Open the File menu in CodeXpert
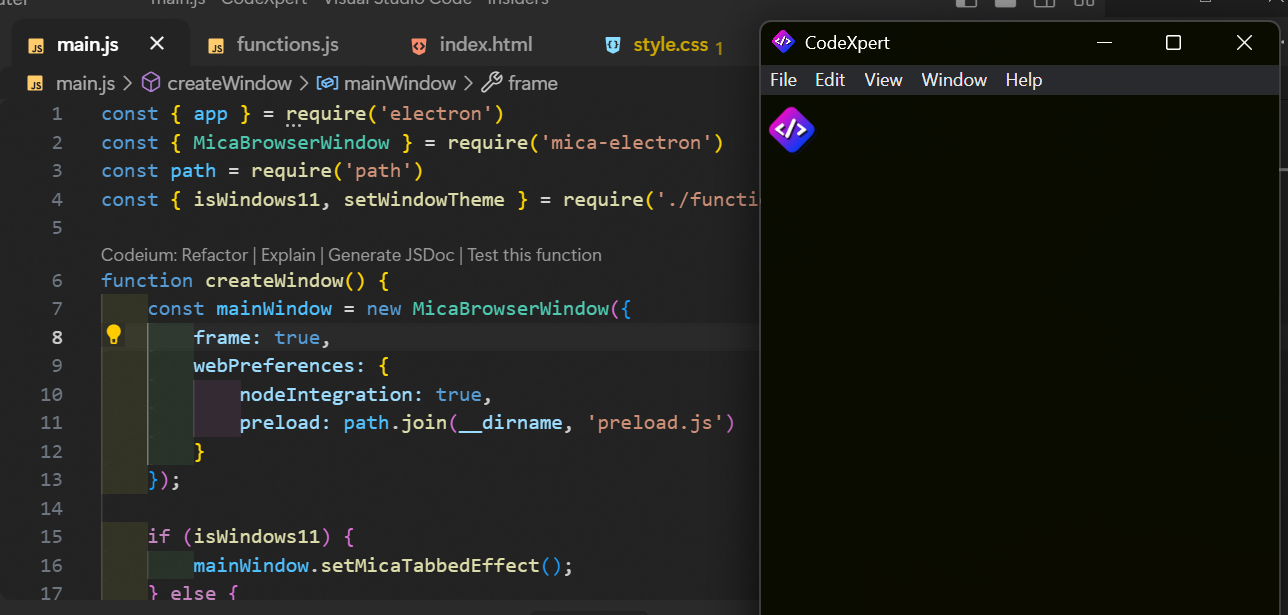Viewport: 1288px width, 615px height. pyautogui.click(x=783, y=79)
